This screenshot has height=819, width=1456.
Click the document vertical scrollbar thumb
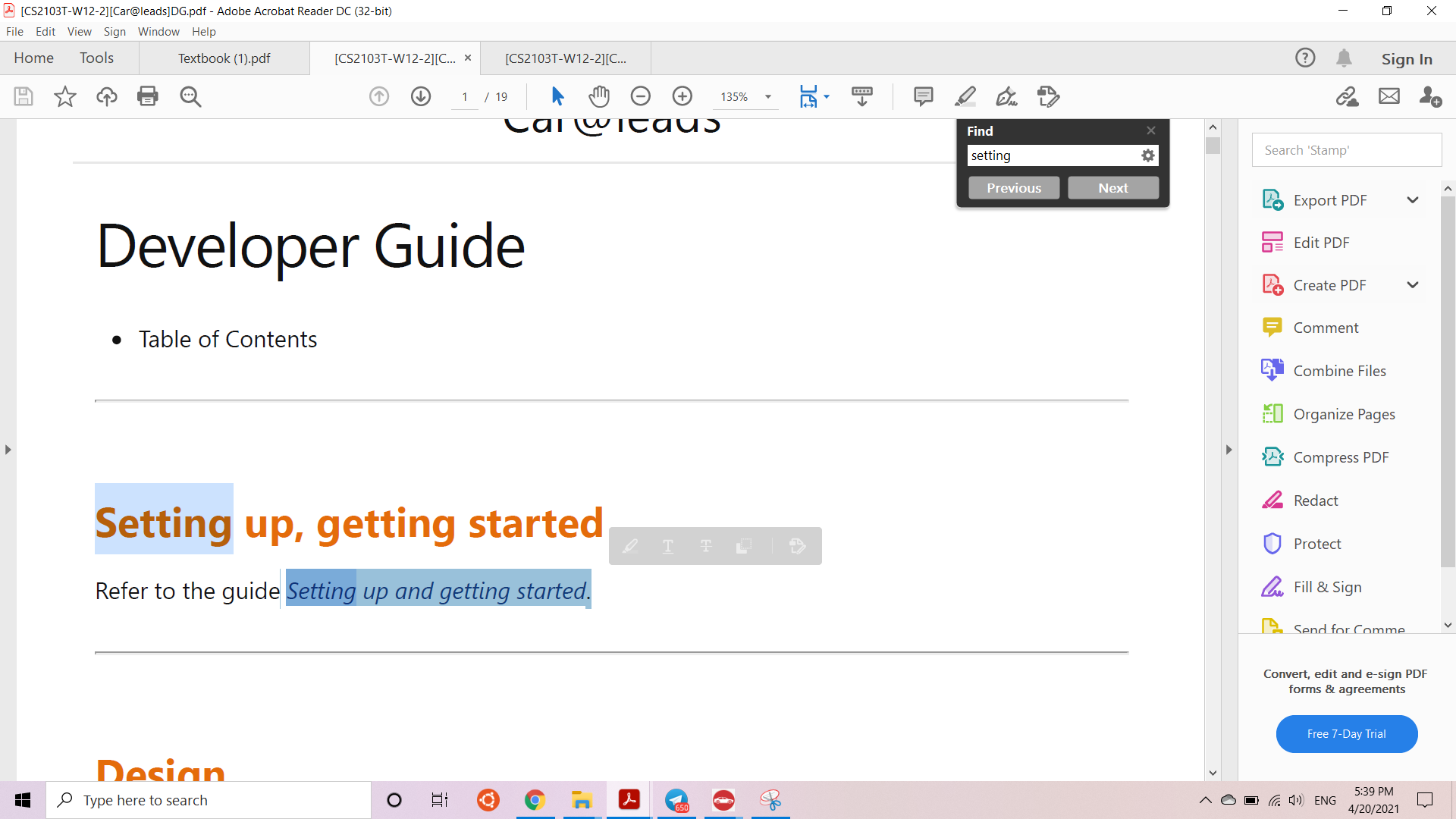click(1213, 146)
